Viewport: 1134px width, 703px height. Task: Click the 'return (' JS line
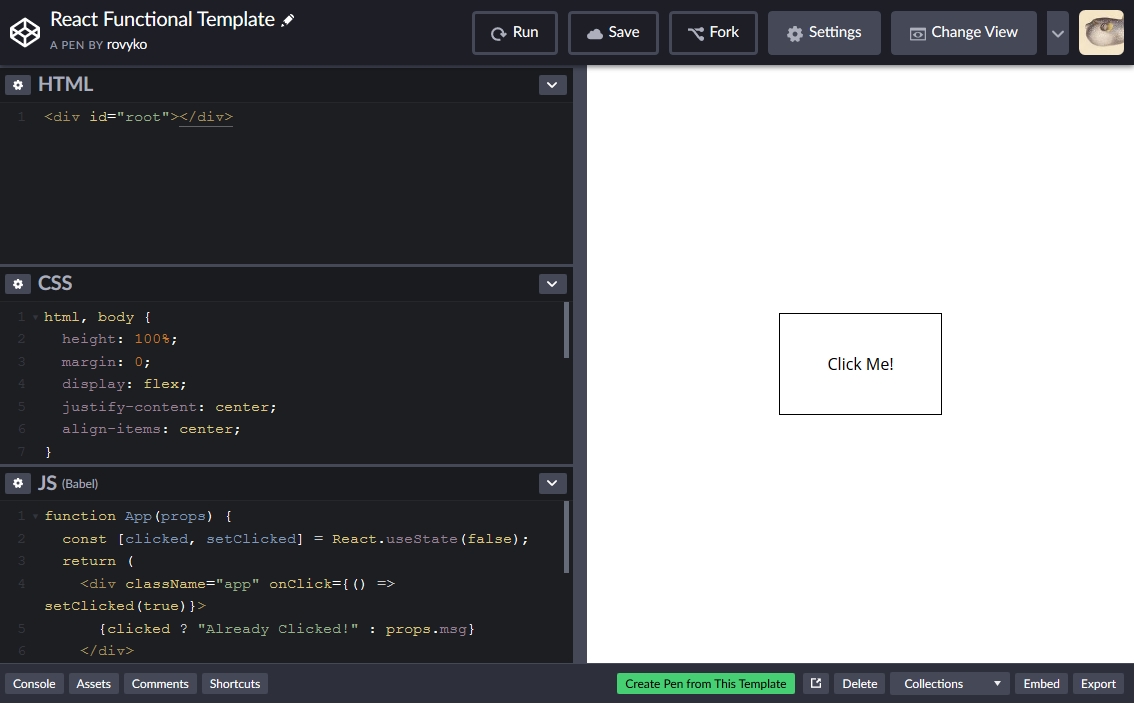click(x=98, y=561)
